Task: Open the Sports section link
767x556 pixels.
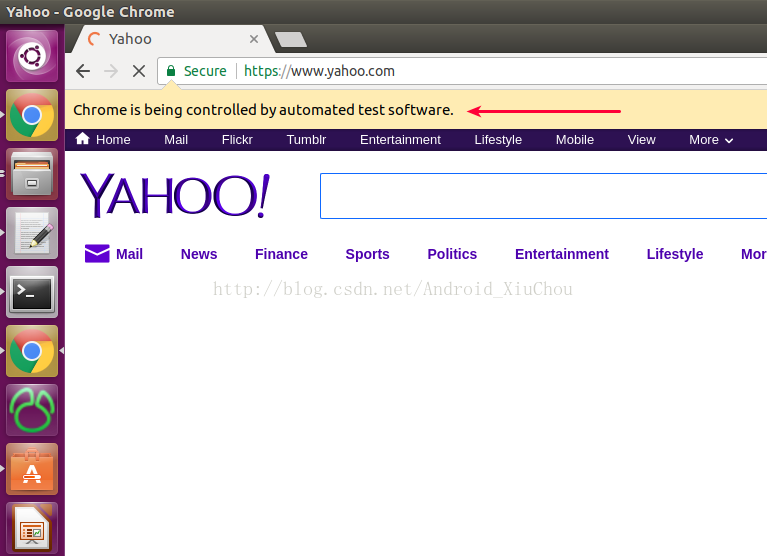Action: click(367, 254)
